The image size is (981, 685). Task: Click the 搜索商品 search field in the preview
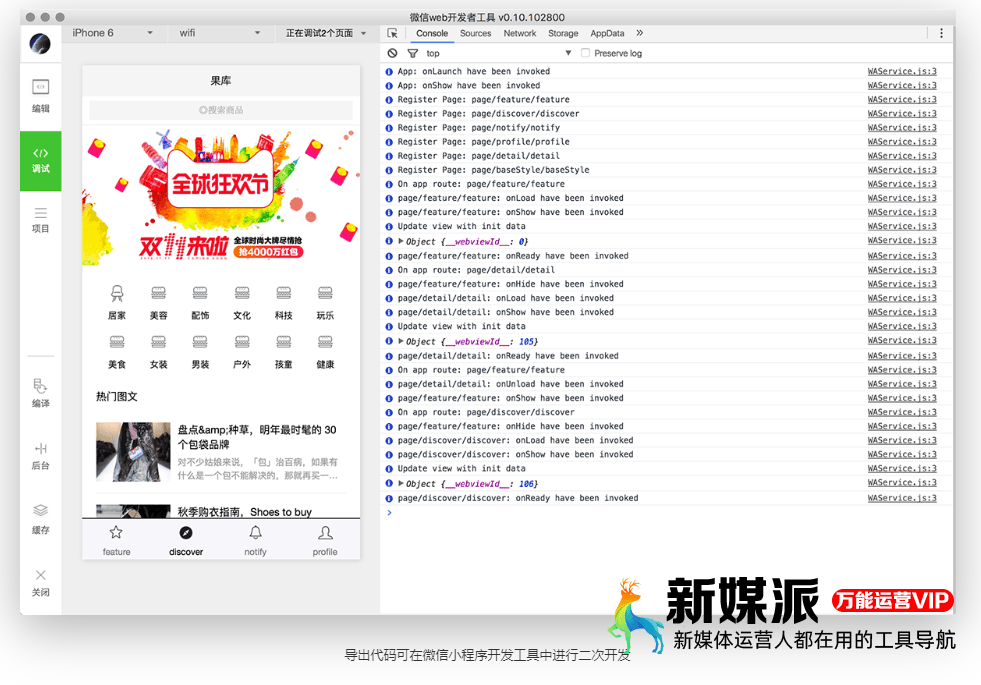point(221,110)
